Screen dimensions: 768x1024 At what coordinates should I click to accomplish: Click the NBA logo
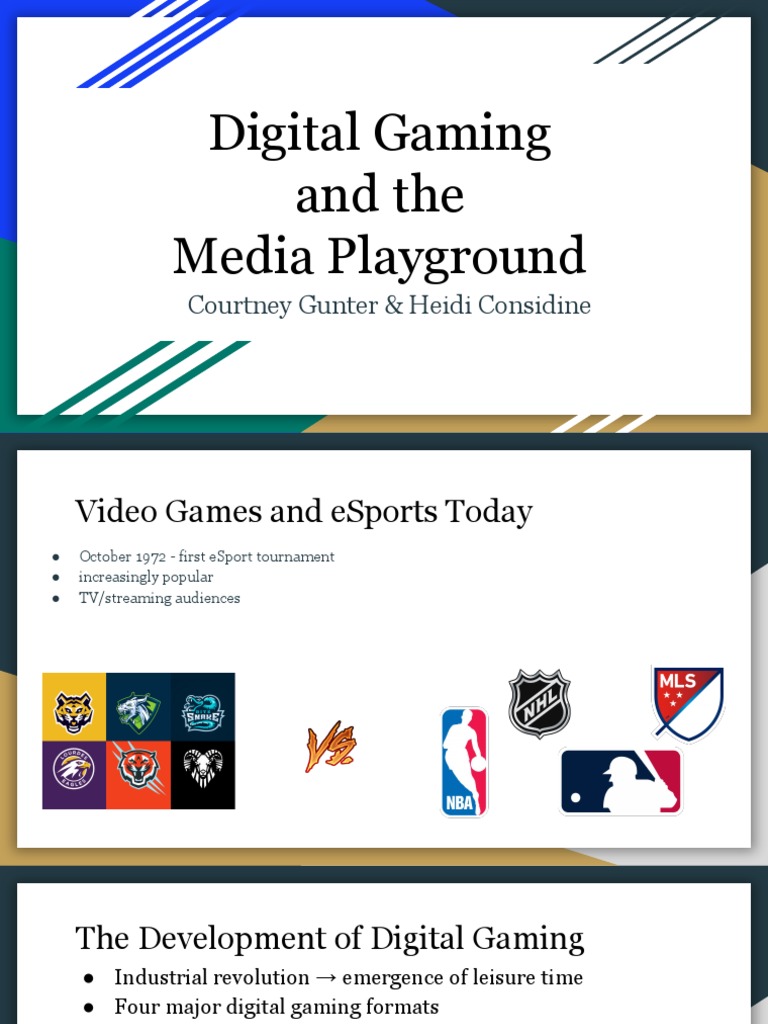tap(464, 761)
